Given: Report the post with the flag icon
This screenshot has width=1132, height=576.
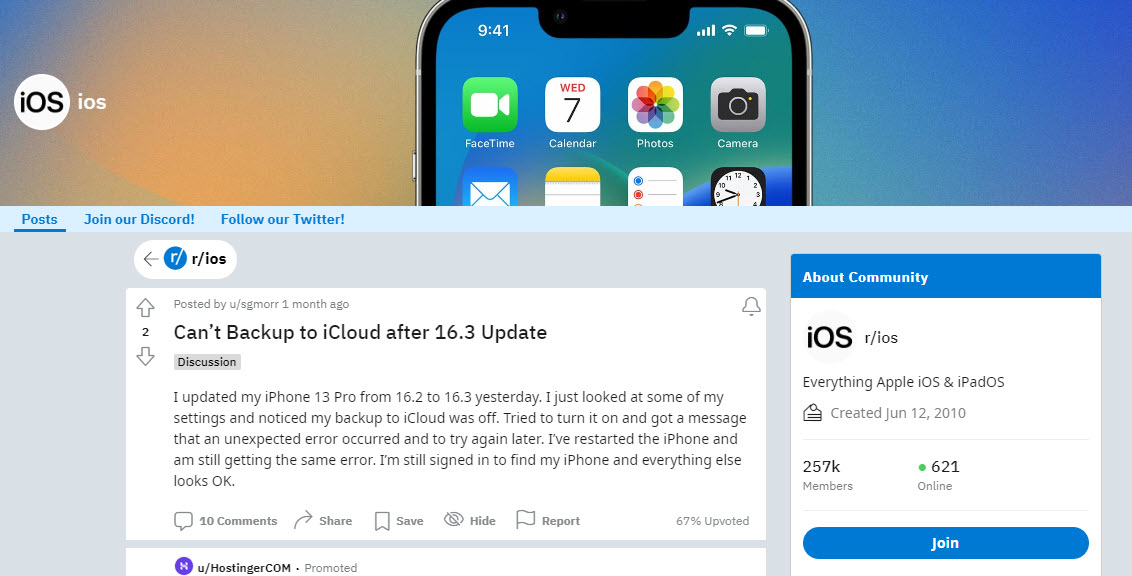Looking at the screenshot, I should click(x=548, y=520).
